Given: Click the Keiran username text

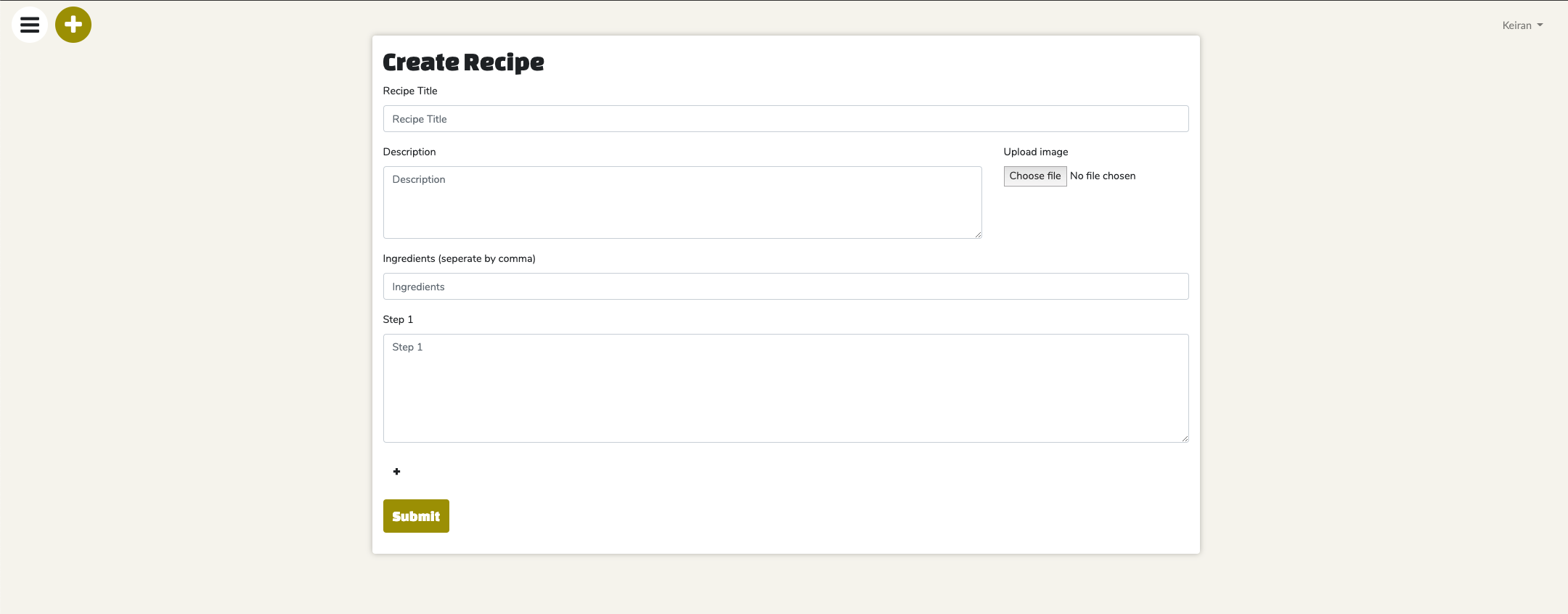Looking at the screenshot, I should [1516, 25].
